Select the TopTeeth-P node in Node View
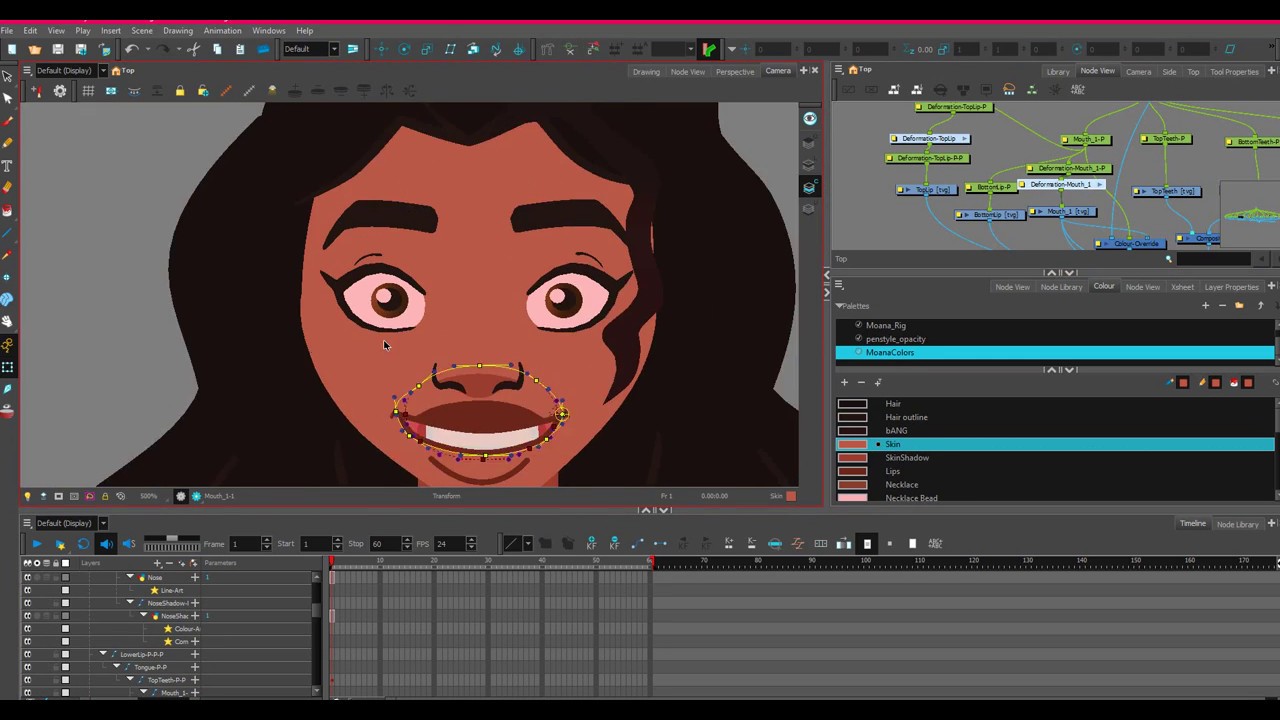Viewport: 1280px width, 720px height. 1166,139
